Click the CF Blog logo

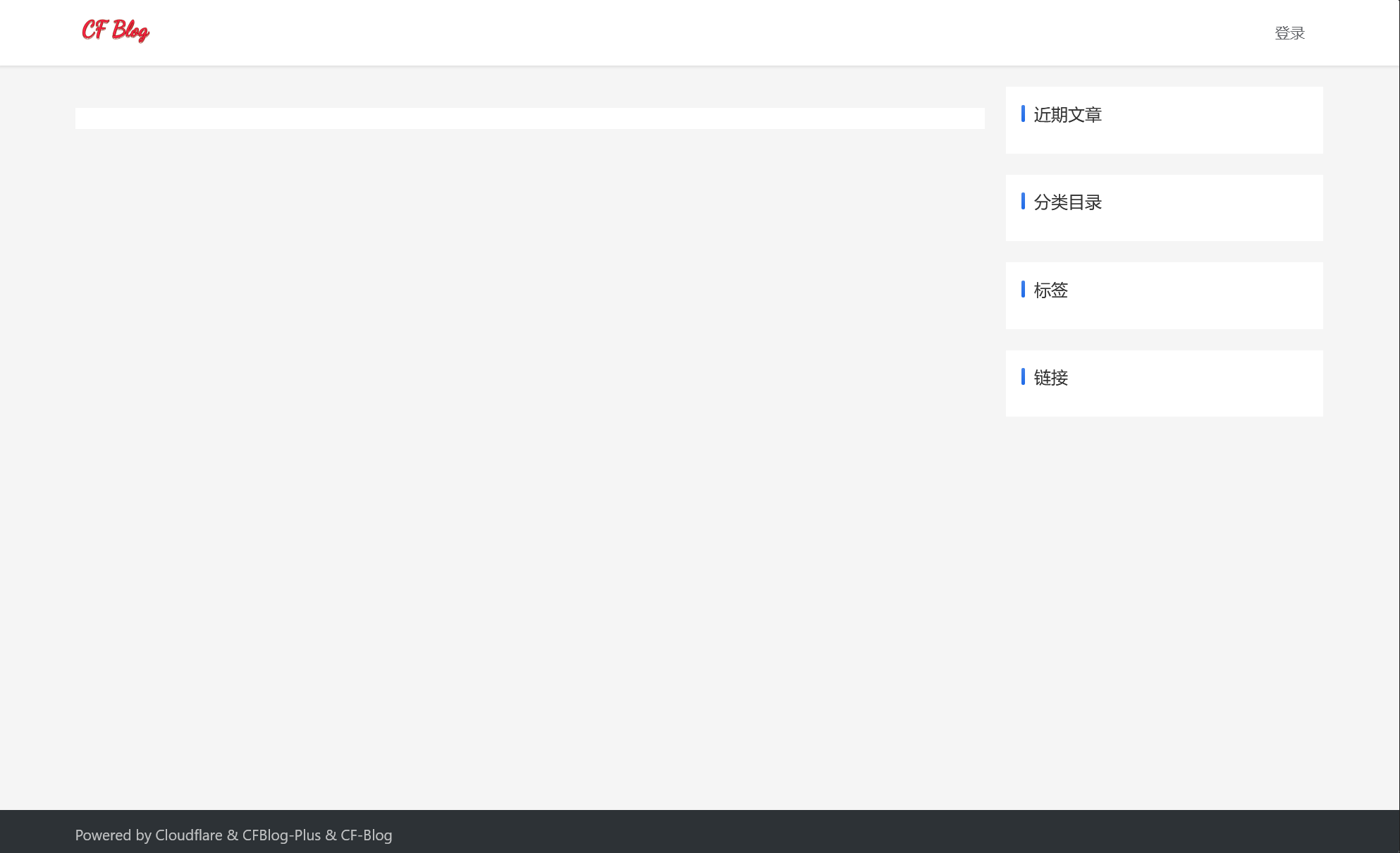click(116, 31)
